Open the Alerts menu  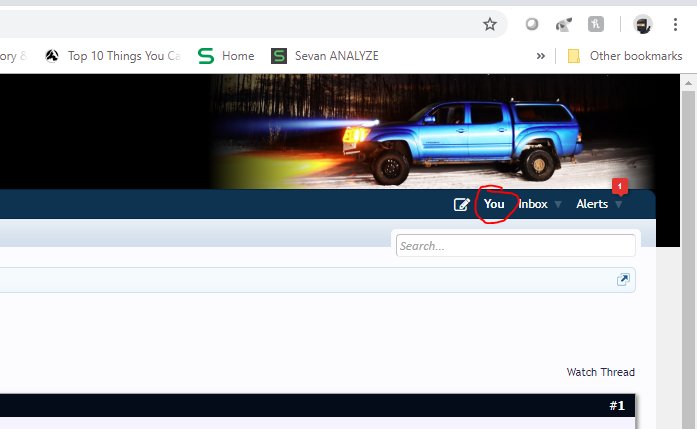pos(592,204)
